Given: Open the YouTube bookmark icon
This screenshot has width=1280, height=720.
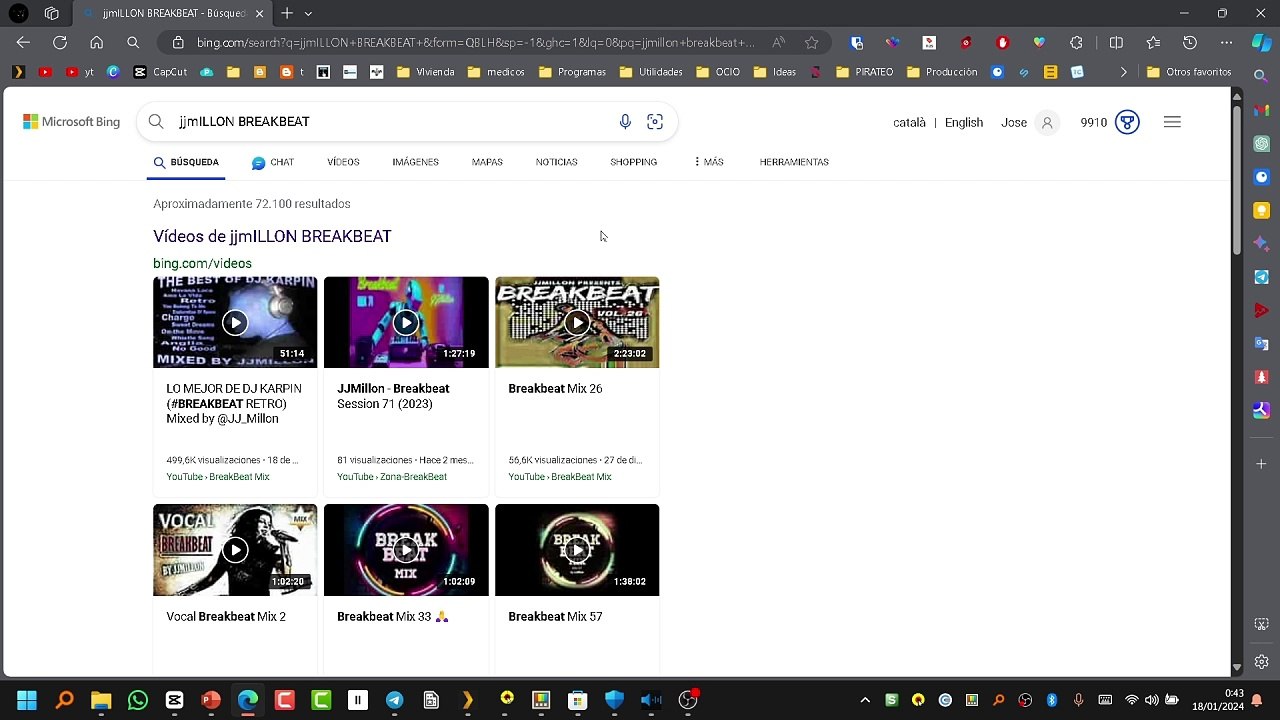Looking at the screenshot, I should pos(45,72).
